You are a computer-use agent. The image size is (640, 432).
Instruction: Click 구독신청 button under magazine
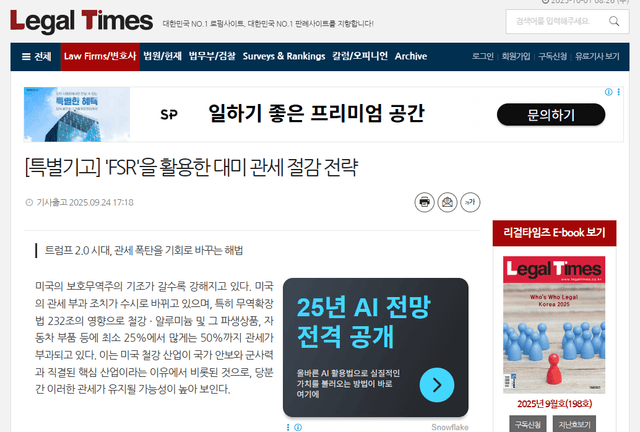[x=528, y=424]
